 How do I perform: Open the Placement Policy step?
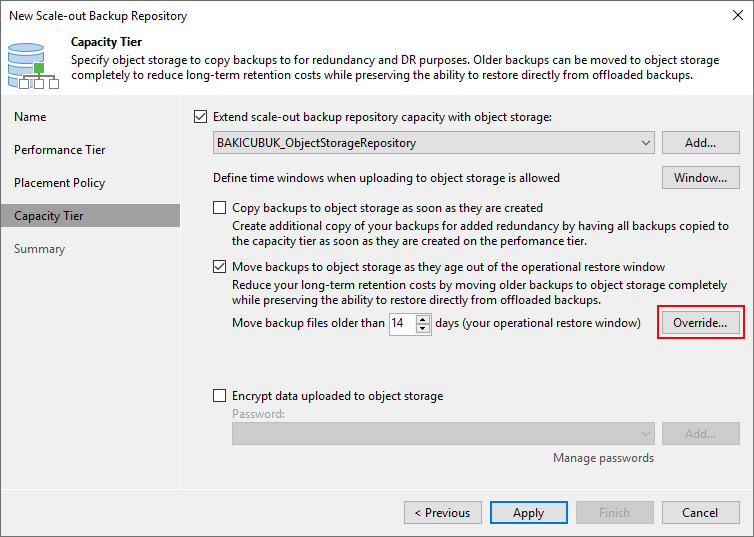(x=60, y=183)
